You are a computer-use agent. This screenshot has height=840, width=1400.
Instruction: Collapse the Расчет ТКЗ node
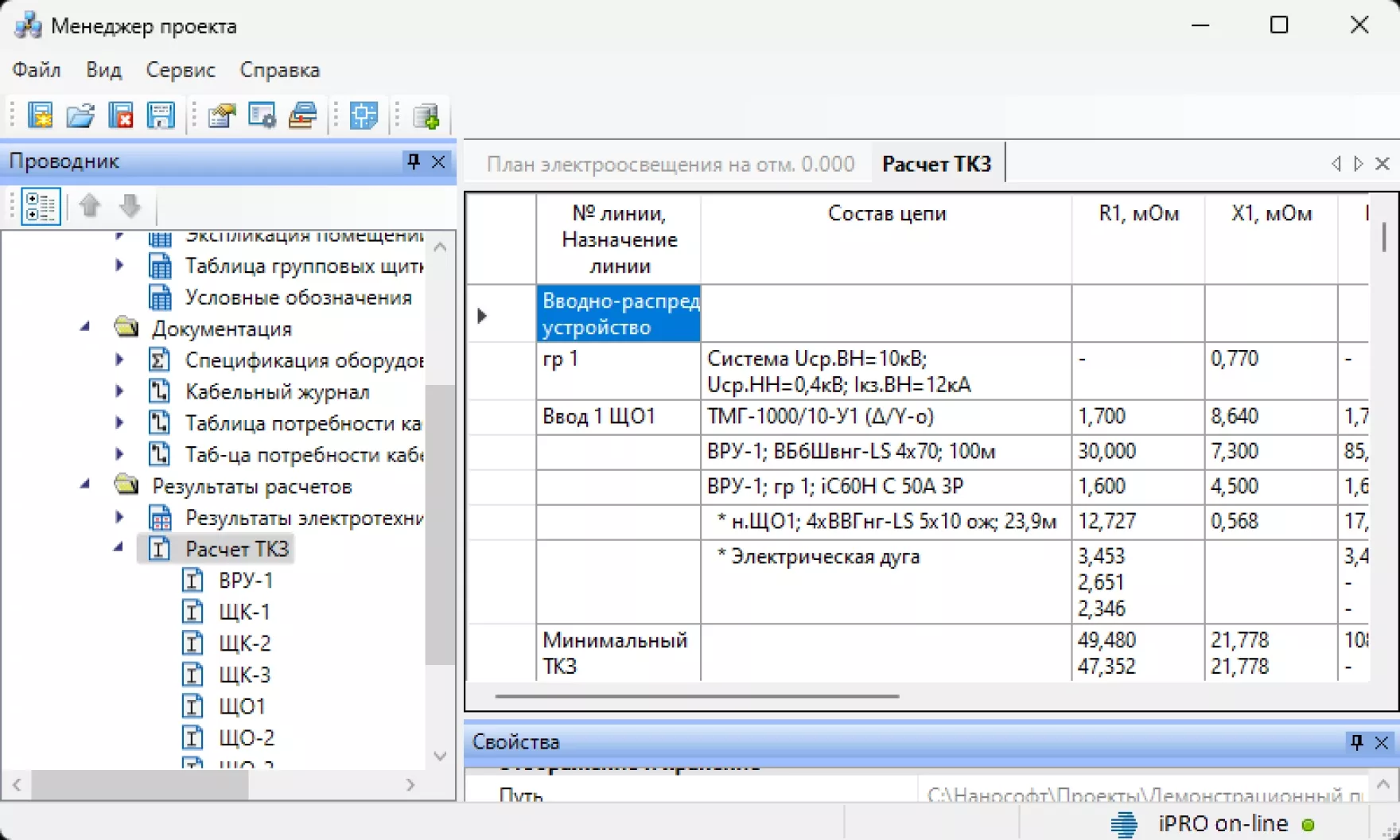(120, 548)
